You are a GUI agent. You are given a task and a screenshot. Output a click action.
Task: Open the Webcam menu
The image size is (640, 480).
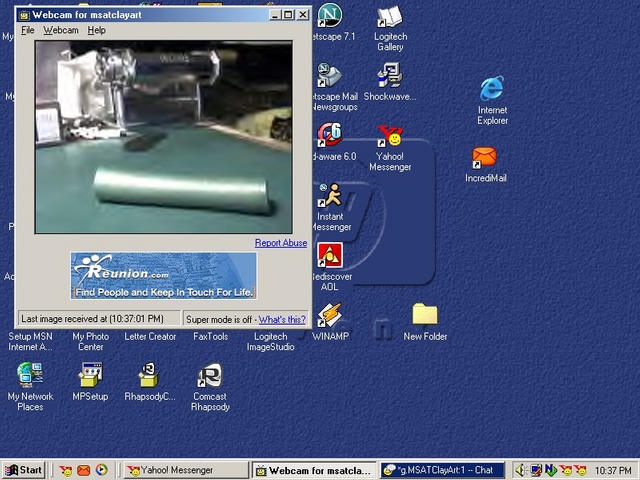tap(61, 30)
